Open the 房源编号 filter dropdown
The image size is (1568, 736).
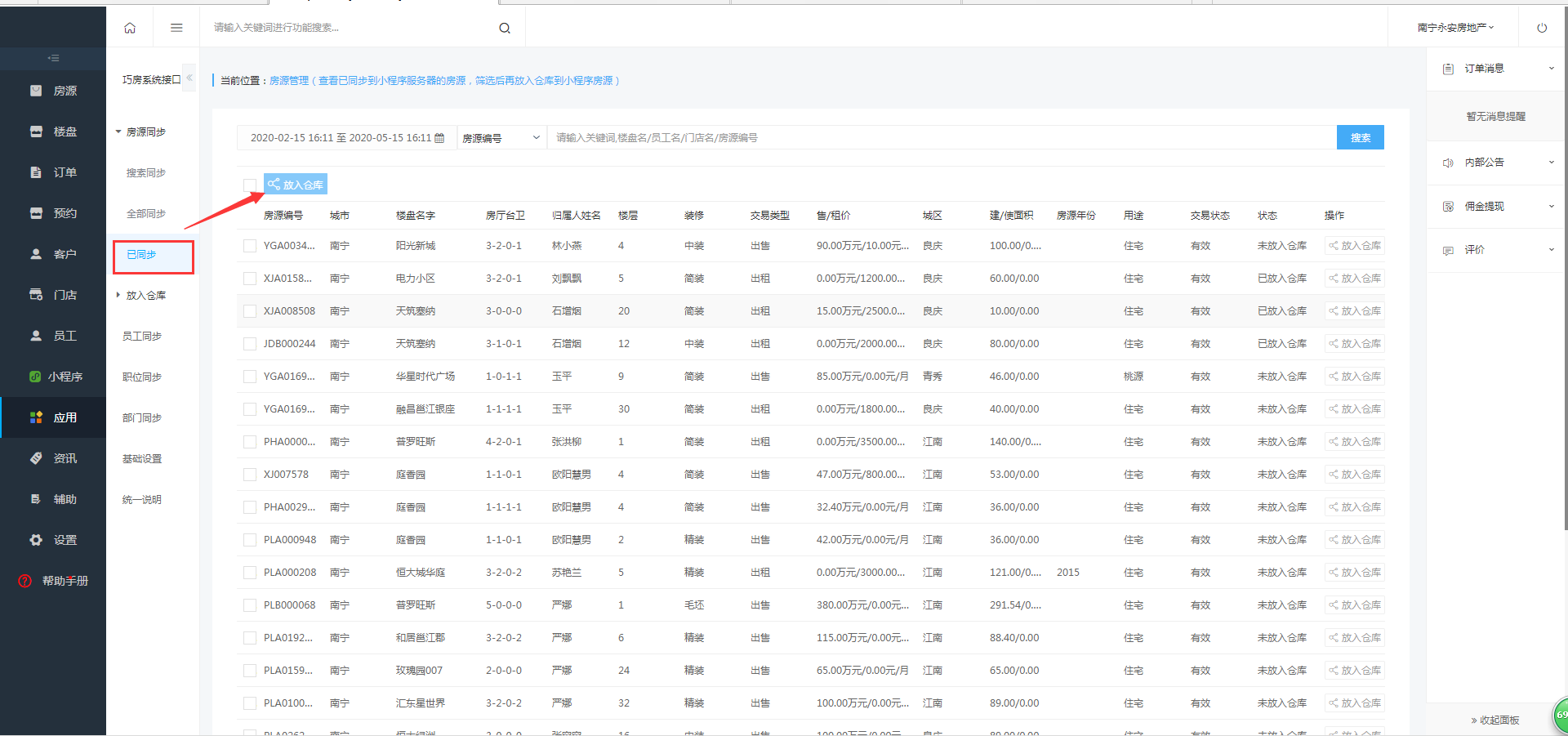click(501, 138)
